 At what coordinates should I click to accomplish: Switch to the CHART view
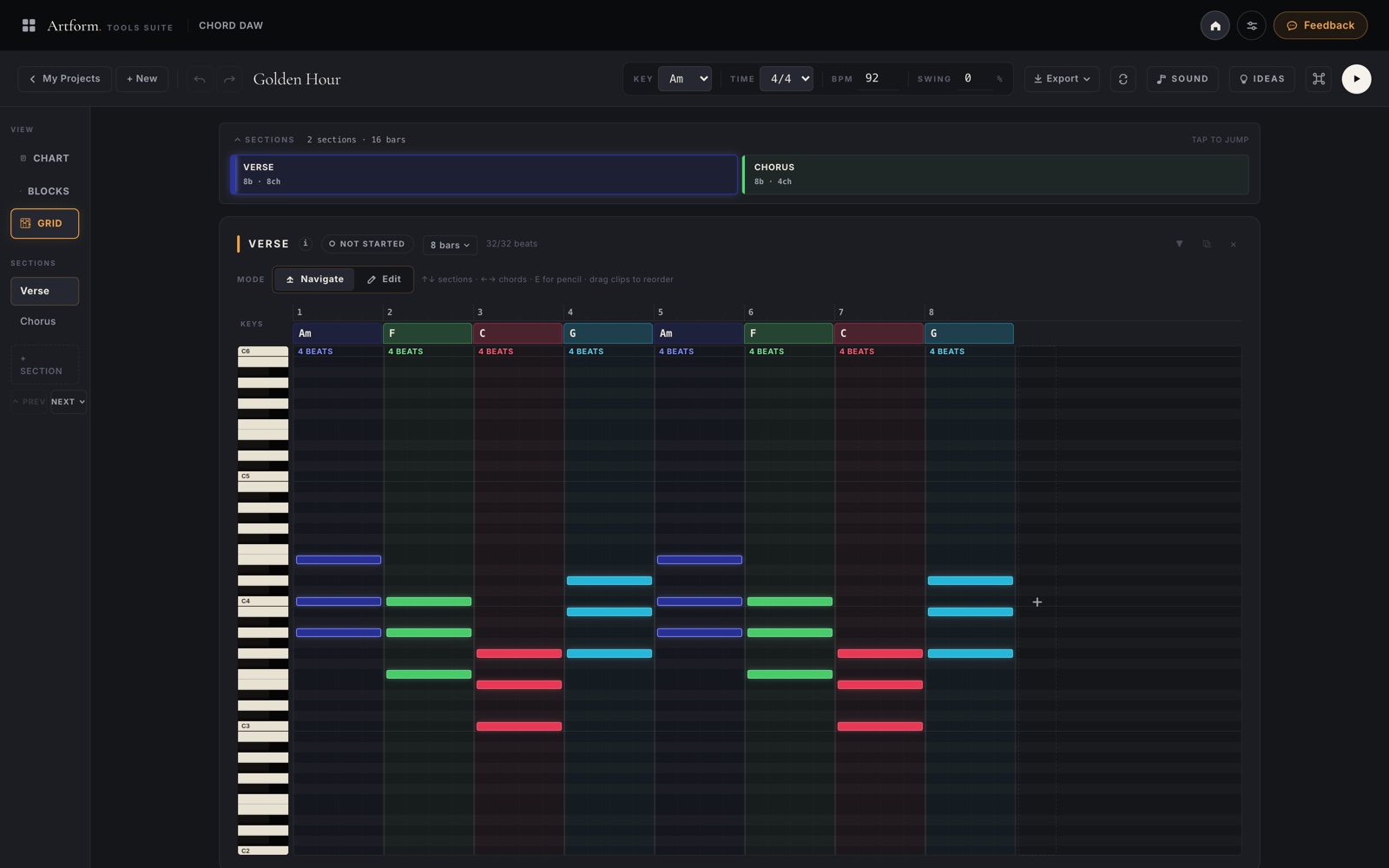click(44, 159)
